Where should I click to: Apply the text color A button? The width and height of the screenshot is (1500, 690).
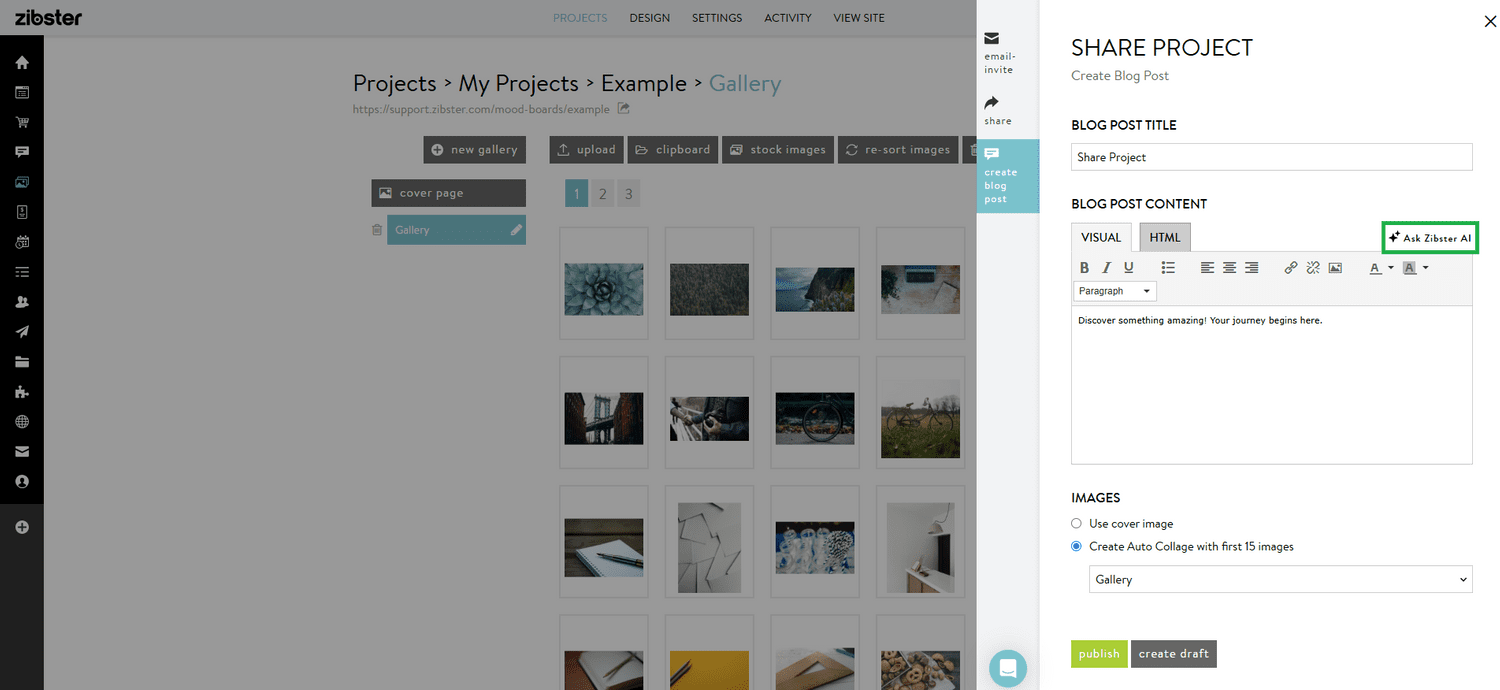[x=1375, y=268]
